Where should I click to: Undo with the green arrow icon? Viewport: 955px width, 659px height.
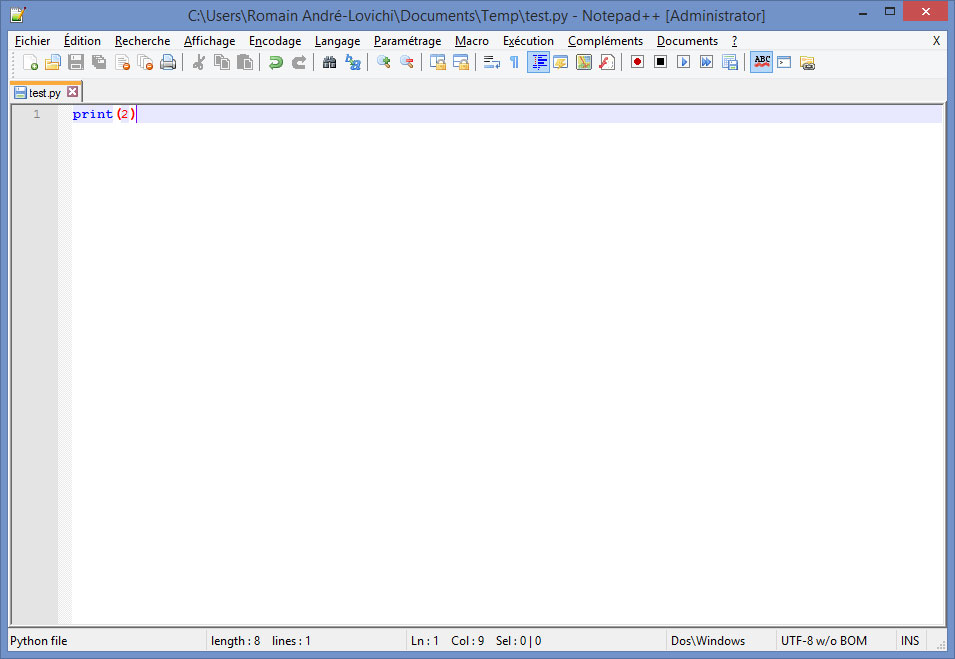[275, 62]
